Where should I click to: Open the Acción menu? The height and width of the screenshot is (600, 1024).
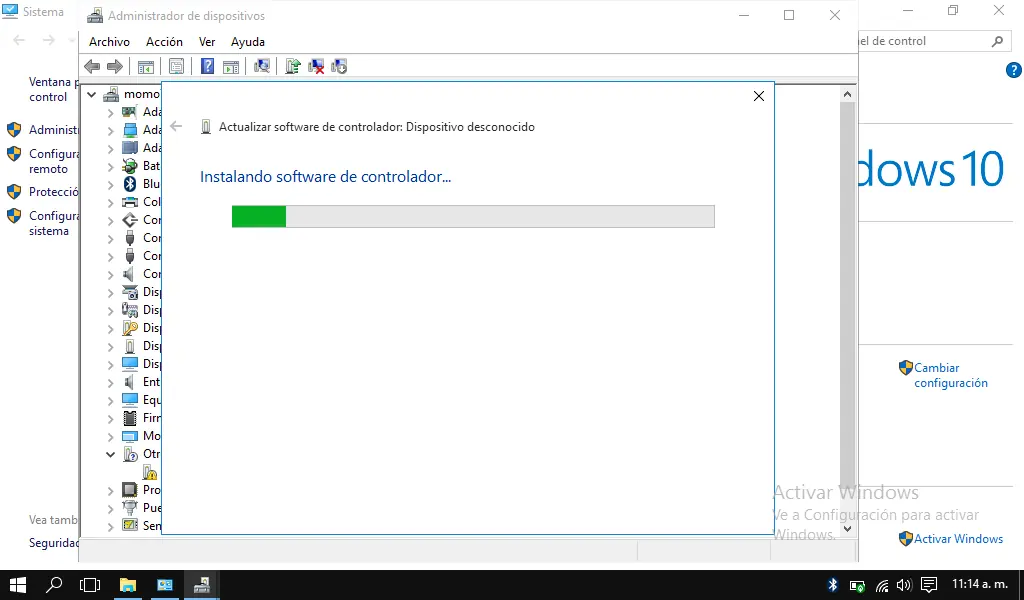point(164,42)
